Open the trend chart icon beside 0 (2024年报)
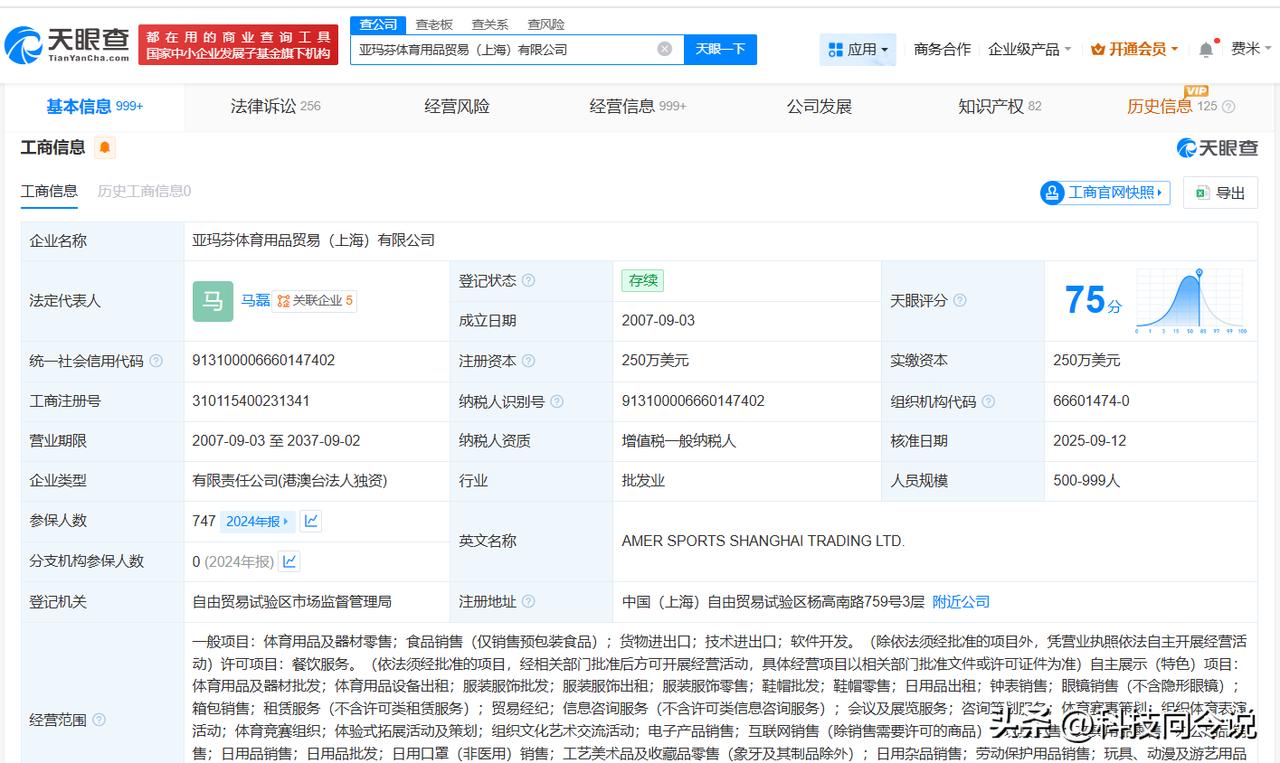This screenshot has width=1280, height=763. coord(290,561)
